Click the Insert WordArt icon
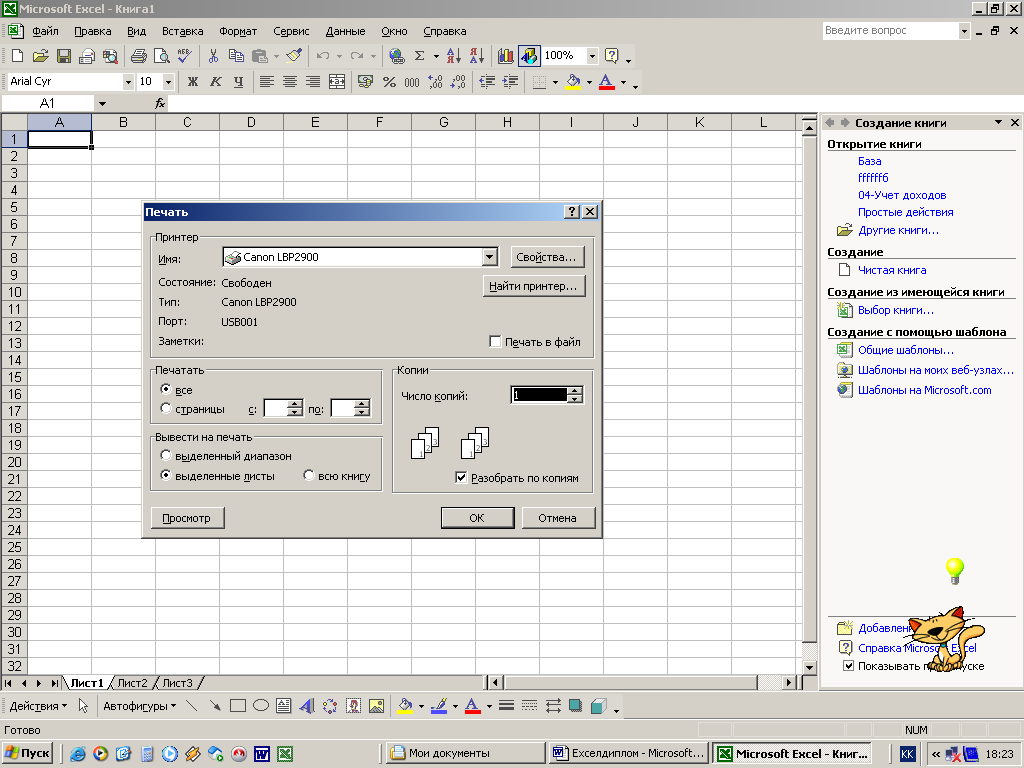 307,706
